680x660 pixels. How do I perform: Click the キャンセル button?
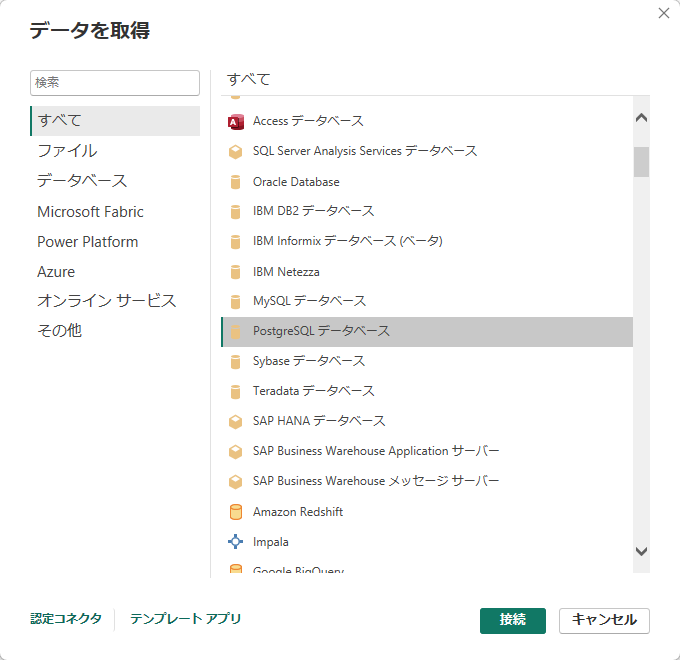pos(604,621)
